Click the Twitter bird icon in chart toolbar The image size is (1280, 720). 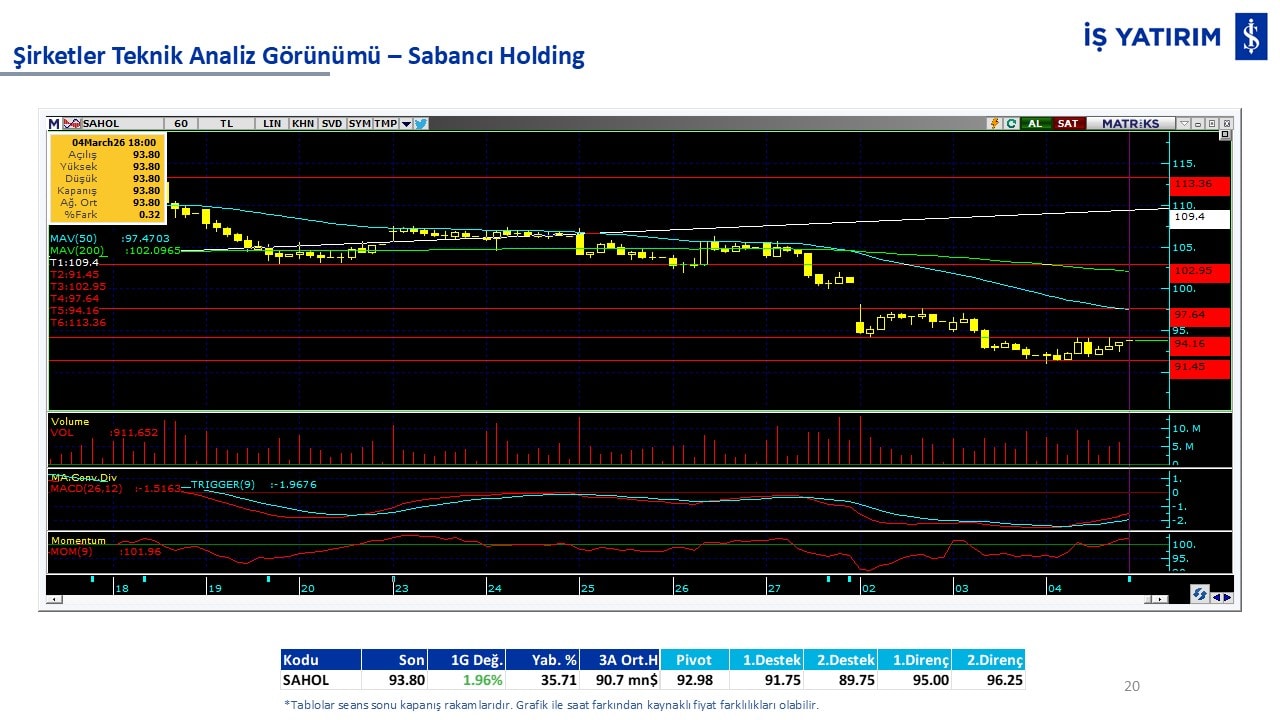coord(421,124)
